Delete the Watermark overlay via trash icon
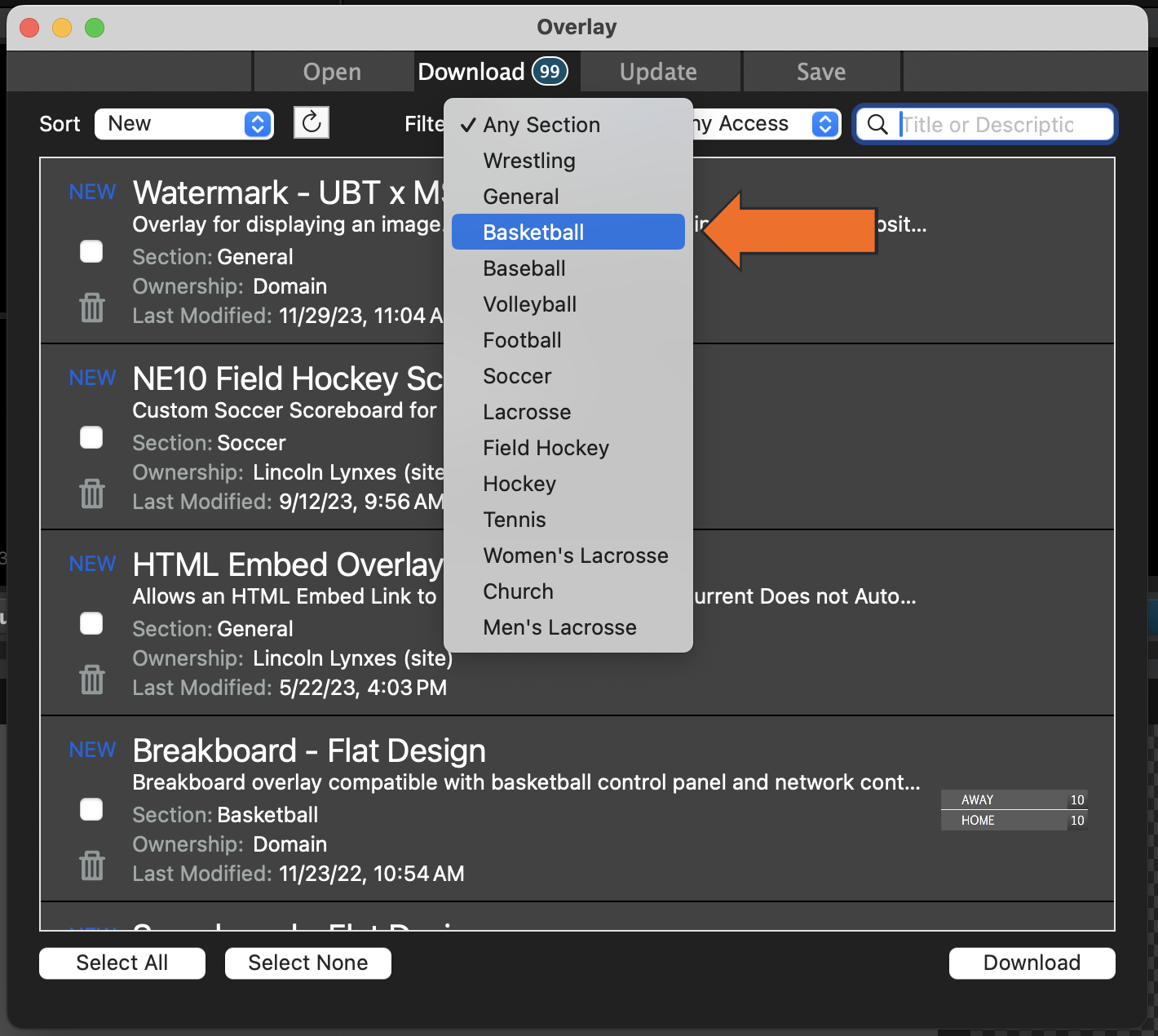The image size is (1158, 1036). point(92,308)
